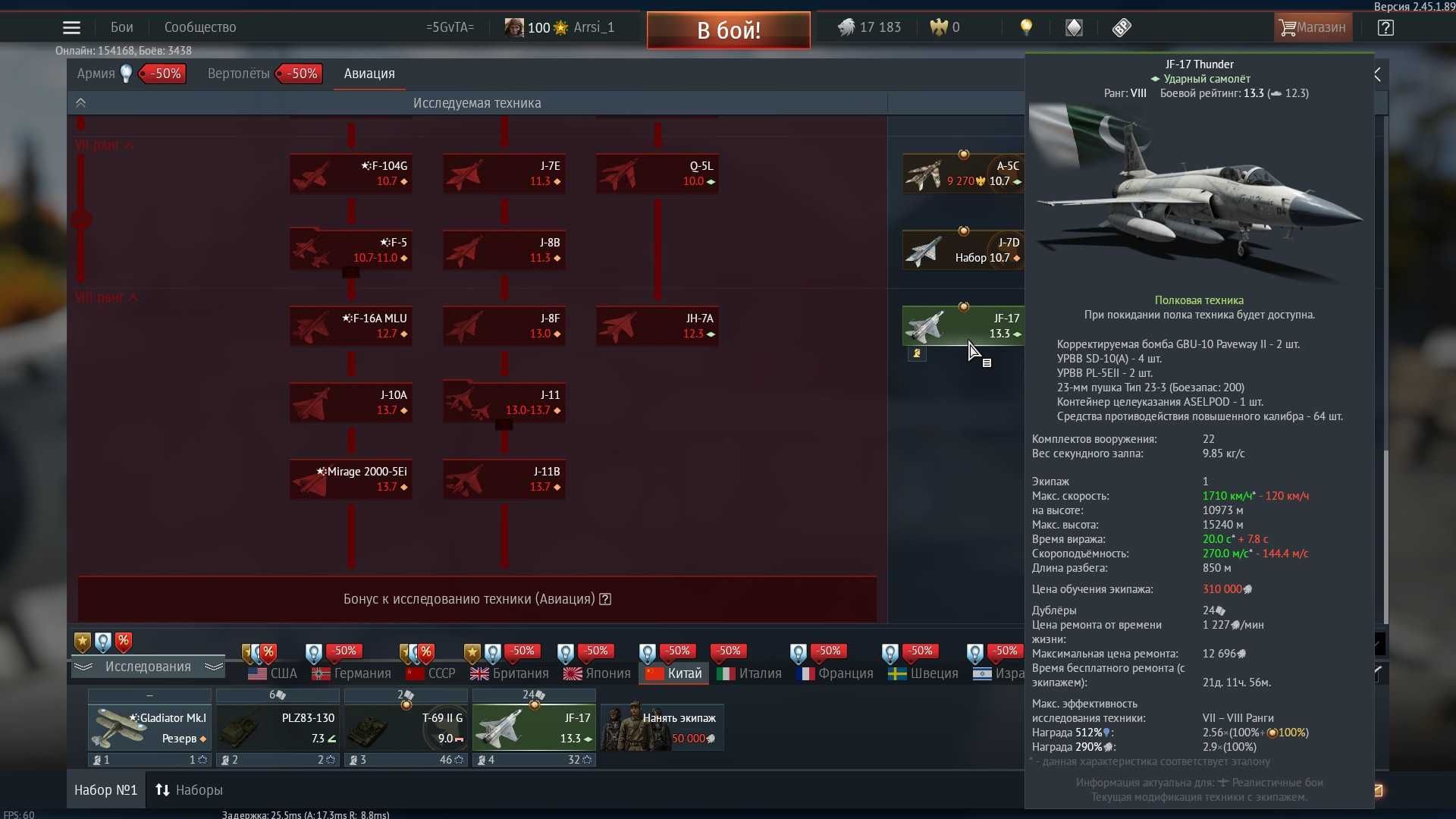Screen dimensions: 1456x819
Task: Open the Магазин shop
Action: click(x=1312, y=28)
